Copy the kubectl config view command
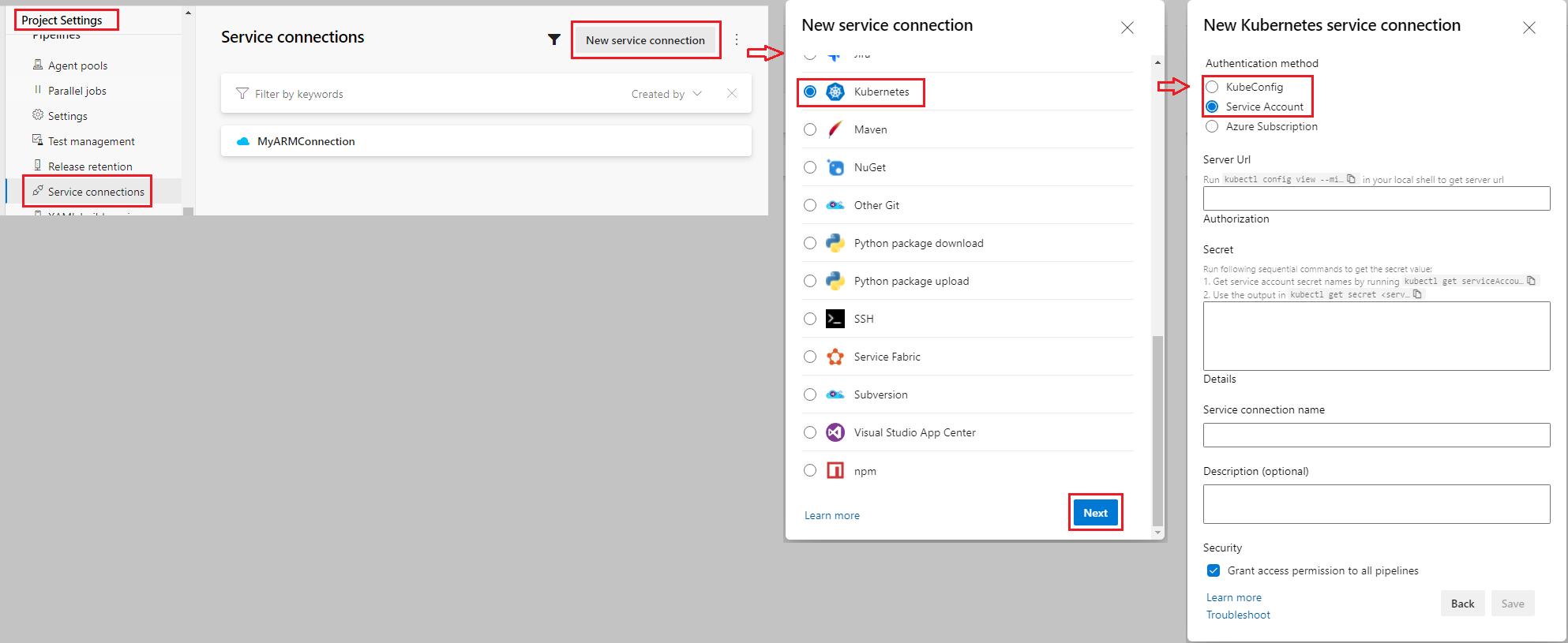 coord(1351,179)
